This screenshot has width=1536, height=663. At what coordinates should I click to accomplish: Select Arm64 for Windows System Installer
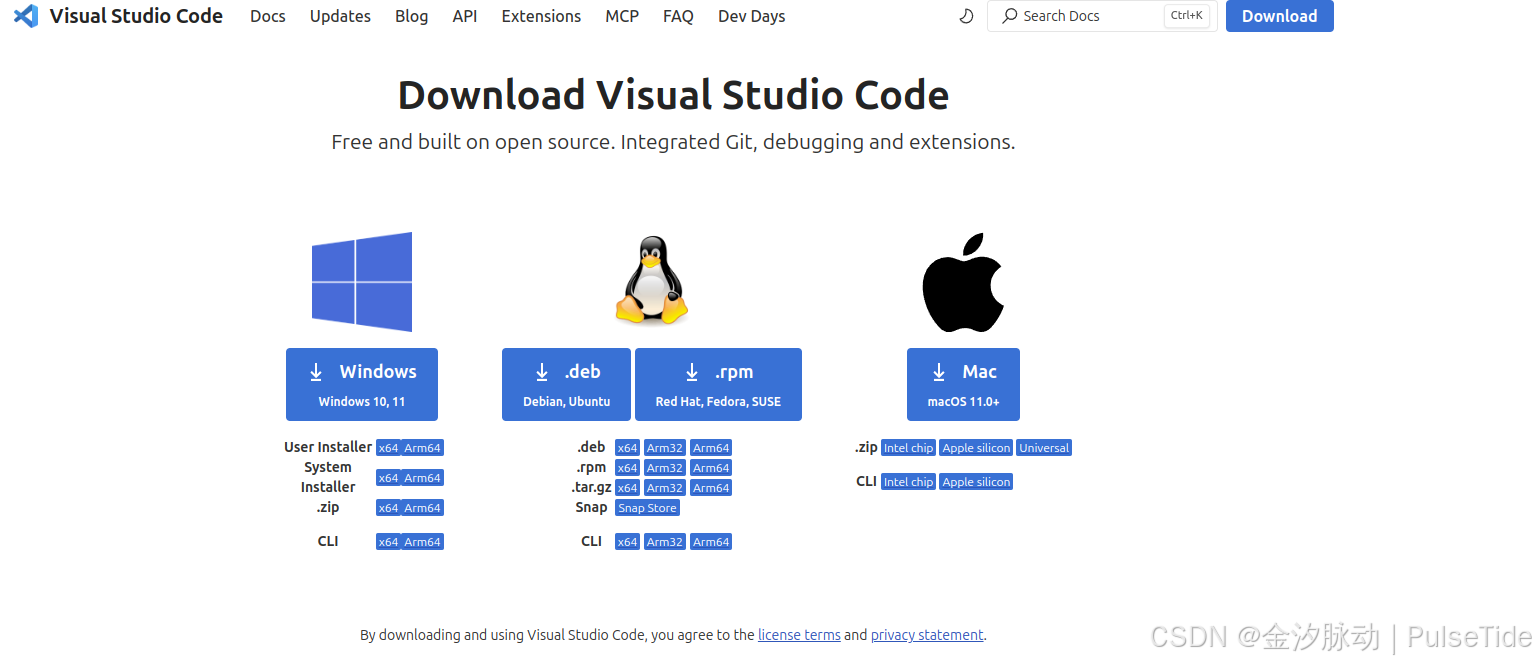tap(422, 478)
